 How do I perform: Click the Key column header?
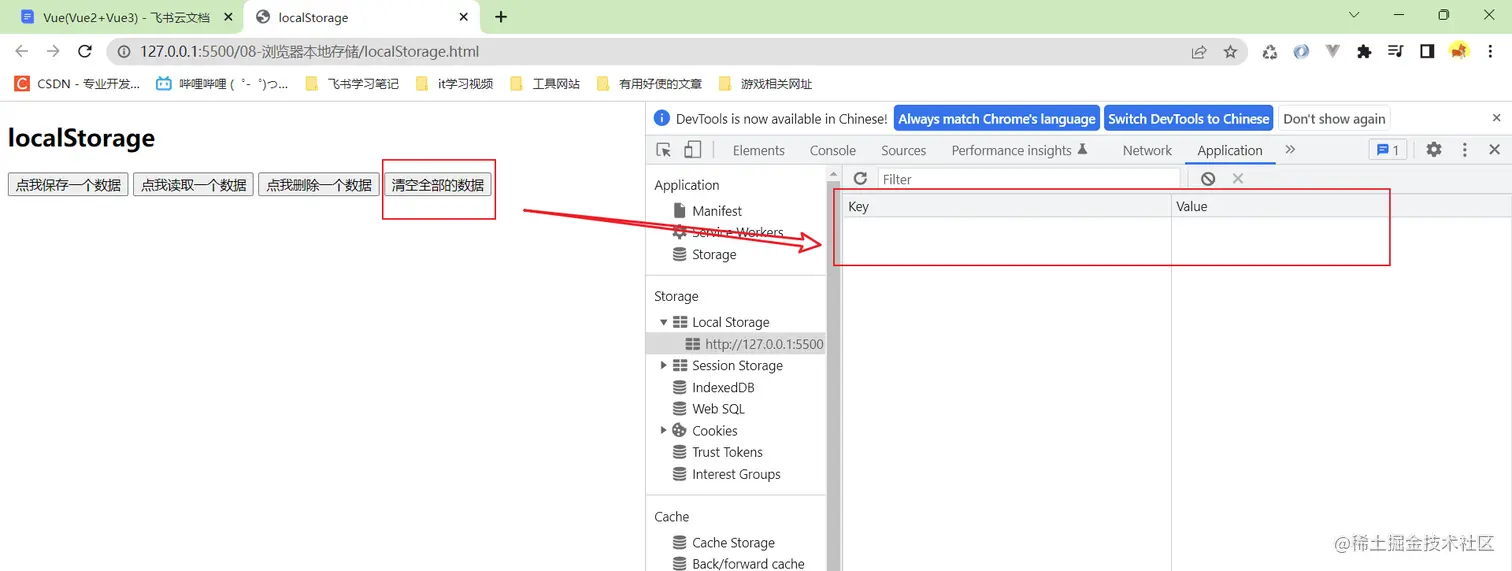click(1007, 206)
